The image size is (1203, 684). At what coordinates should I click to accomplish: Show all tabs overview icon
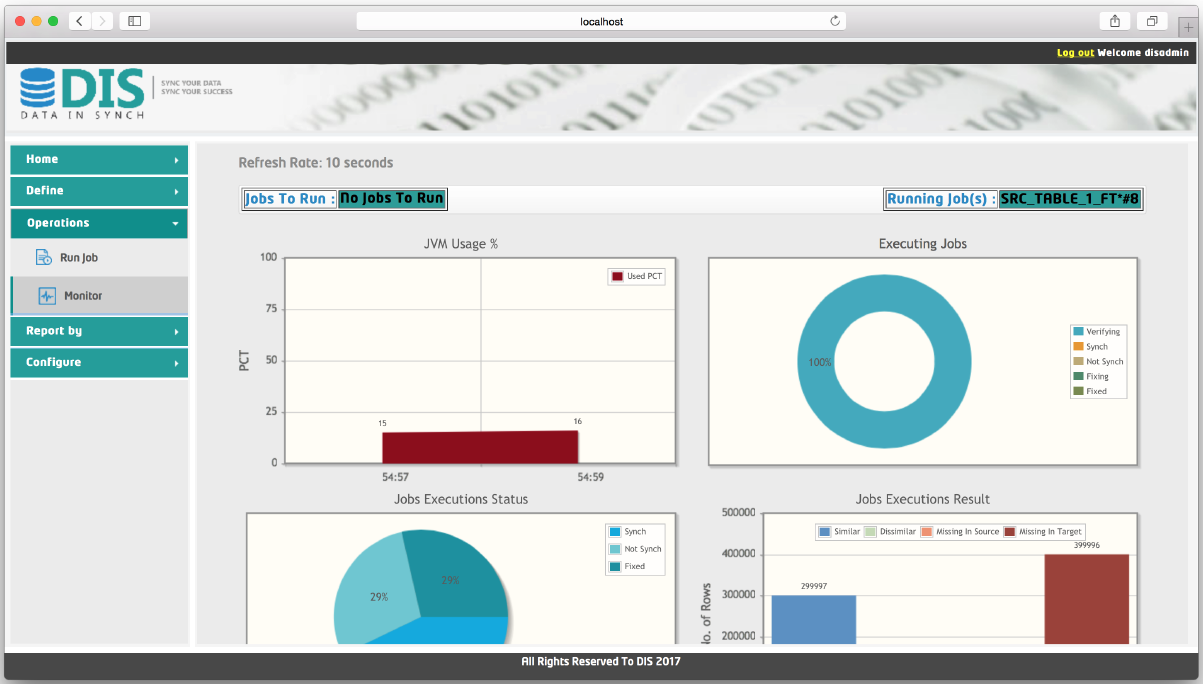pos(1152,21)
